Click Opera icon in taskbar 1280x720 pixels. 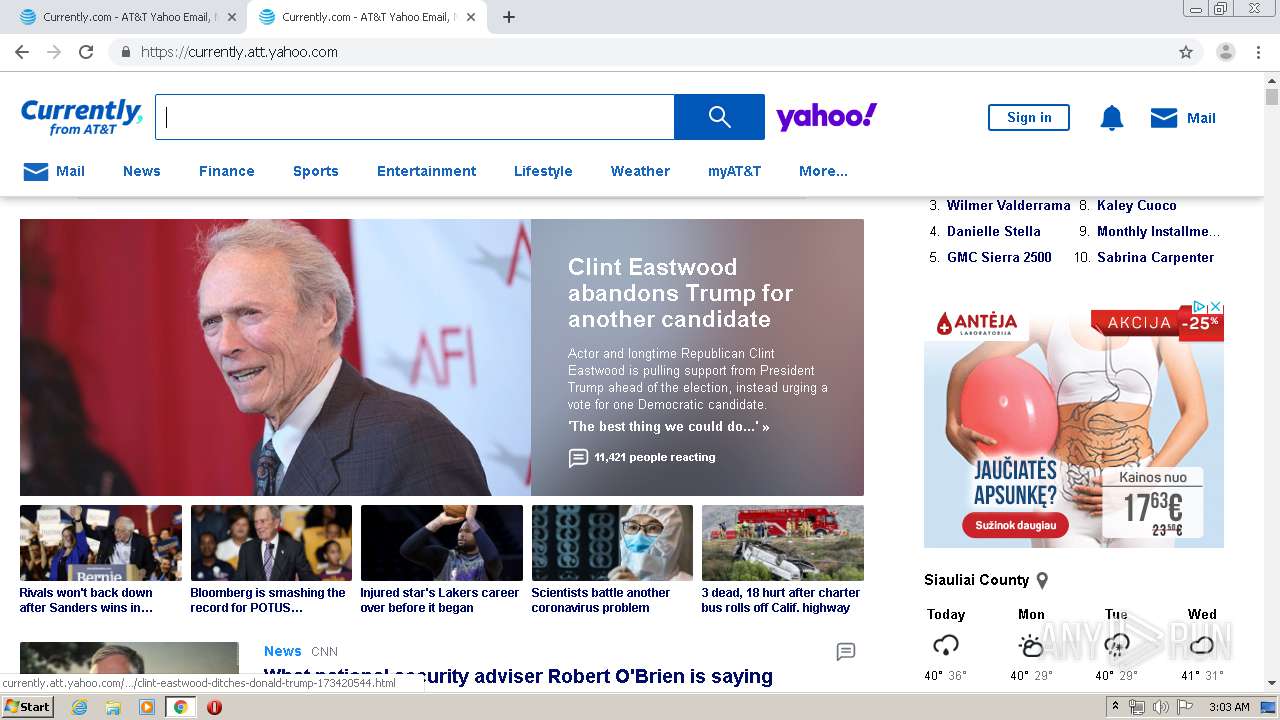click(214, 707)
